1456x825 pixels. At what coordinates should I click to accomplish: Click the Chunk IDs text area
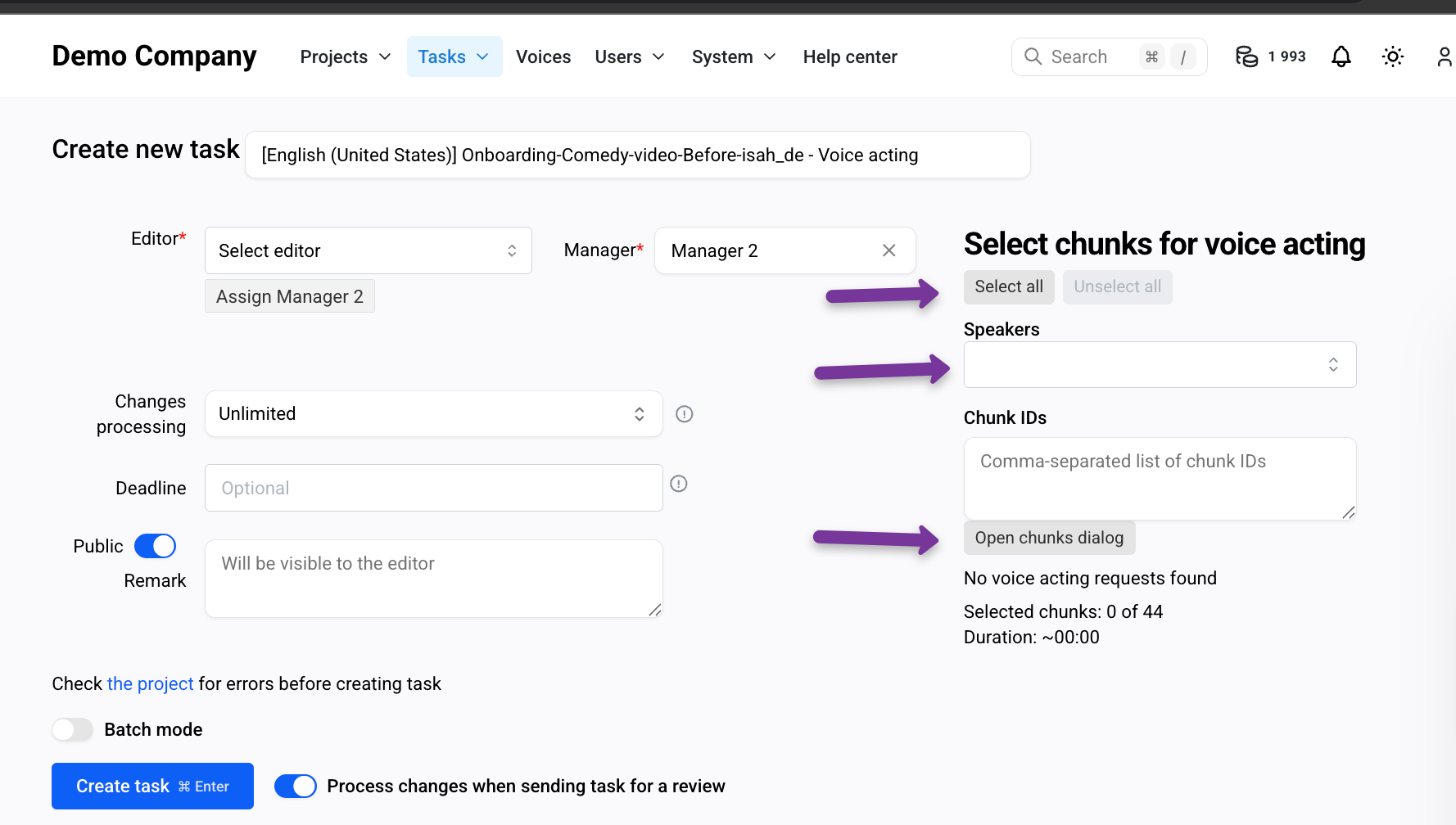click(x=1160, y=479)
